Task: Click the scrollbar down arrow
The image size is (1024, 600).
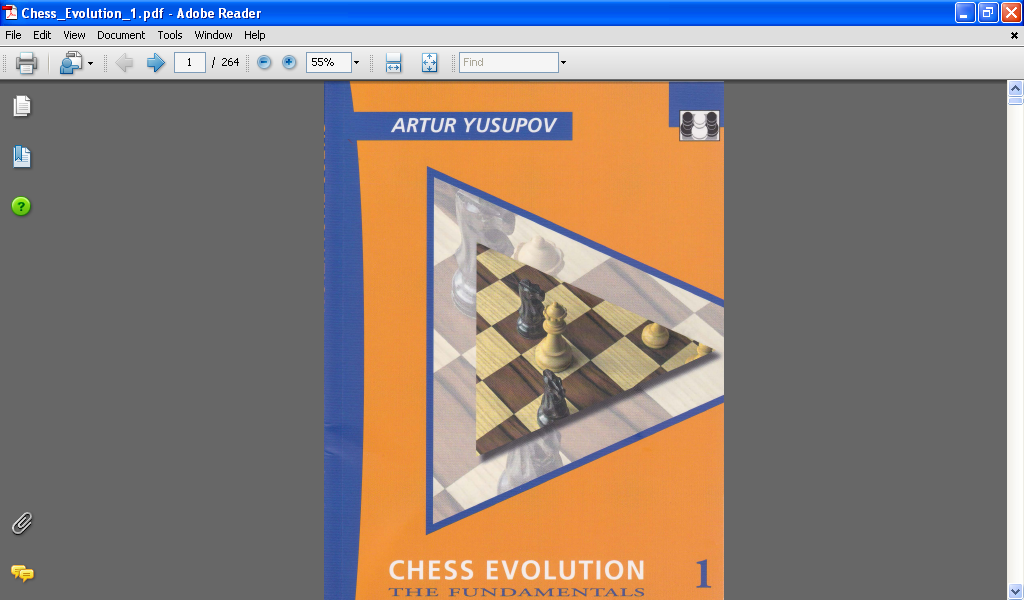Action: pos(1015,592)
